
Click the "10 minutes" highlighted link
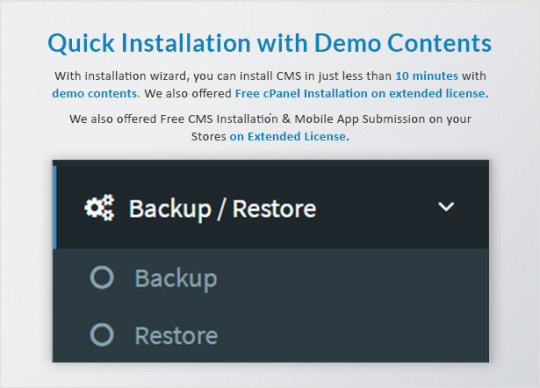(427, 76)
